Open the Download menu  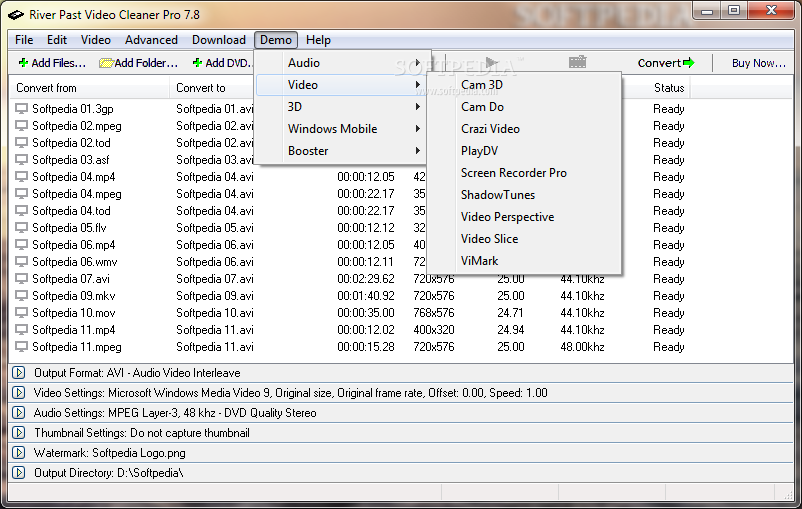coord(219,40)
